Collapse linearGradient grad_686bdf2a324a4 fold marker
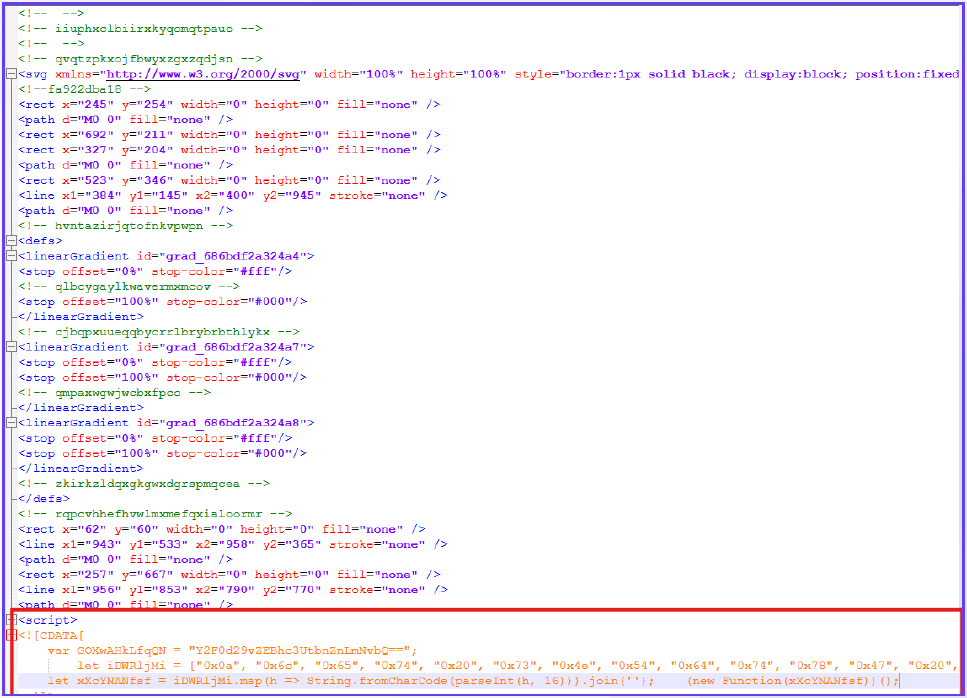The width and height of the screenshot is (967, 698). (x=10, y=256)
